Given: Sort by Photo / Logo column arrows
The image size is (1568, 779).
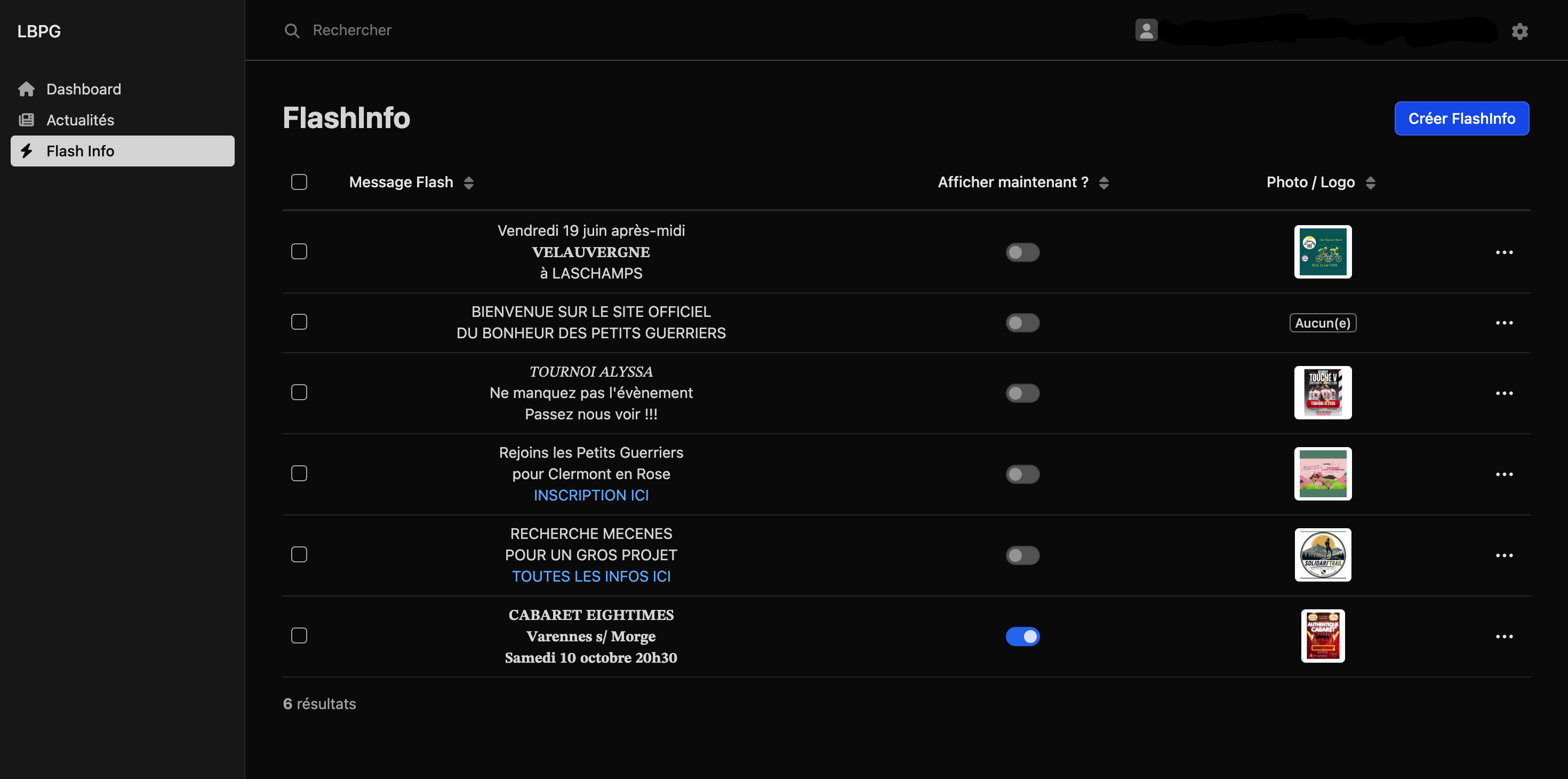Looking at the screenshot, I should pyautogui.click(x=1370, y=182).
